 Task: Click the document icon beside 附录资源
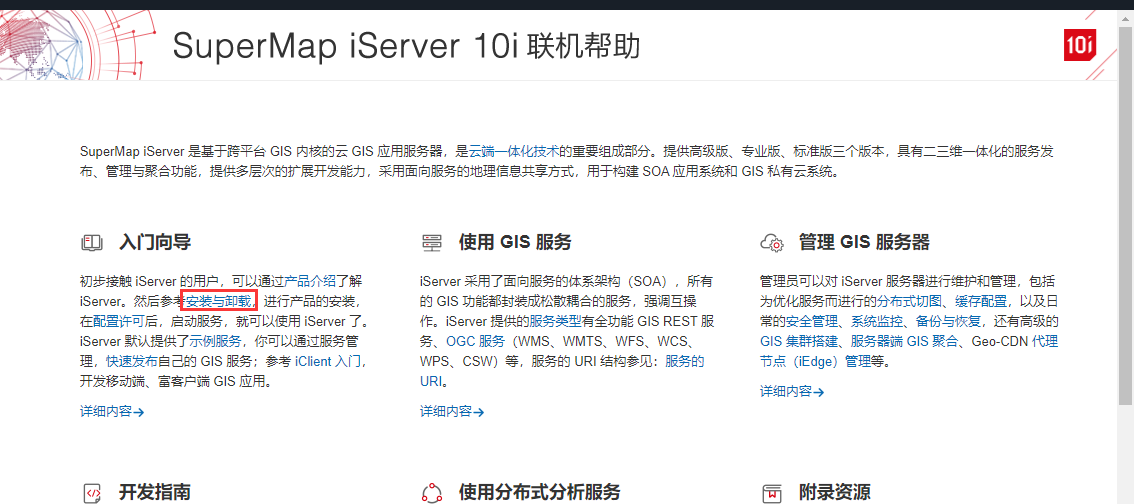tap(772, 494)
